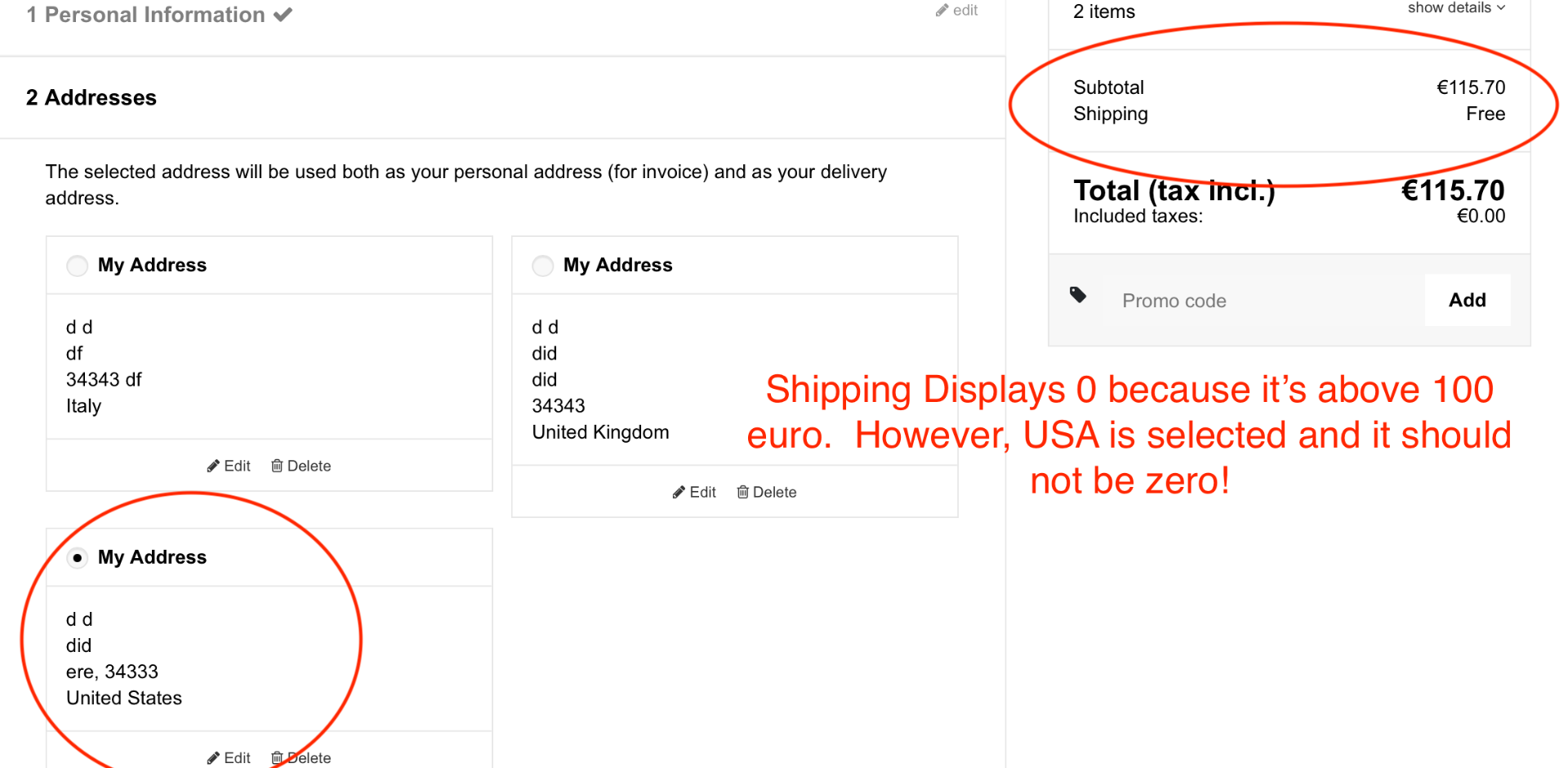Image resolution: width=1568 pixels, height=768 pixels.
Task: Click the trash icon on the United Kingdom address card
Action: (x=742, y=492)
